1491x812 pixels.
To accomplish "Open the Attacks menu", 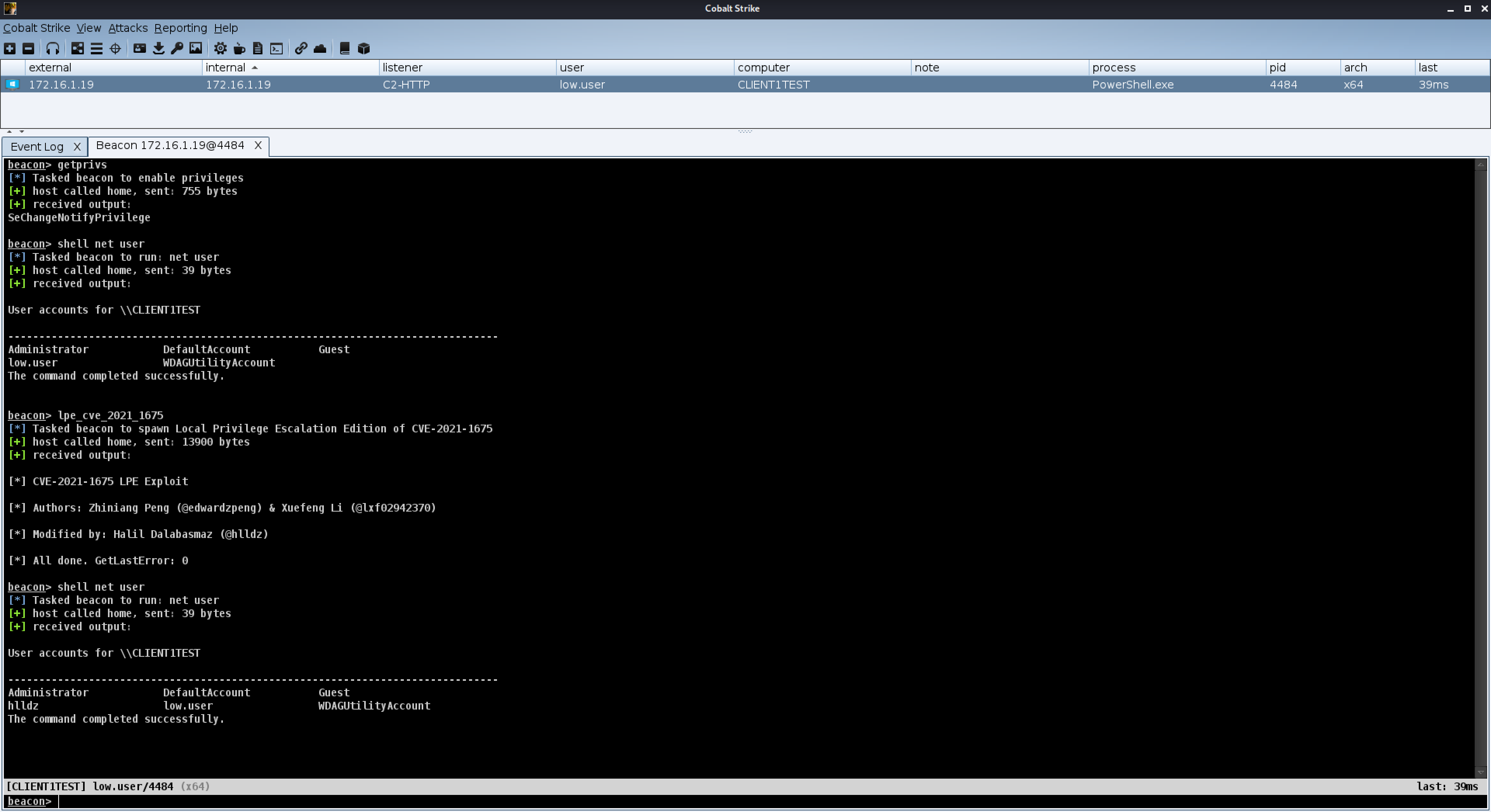I will tap(128, 28).
